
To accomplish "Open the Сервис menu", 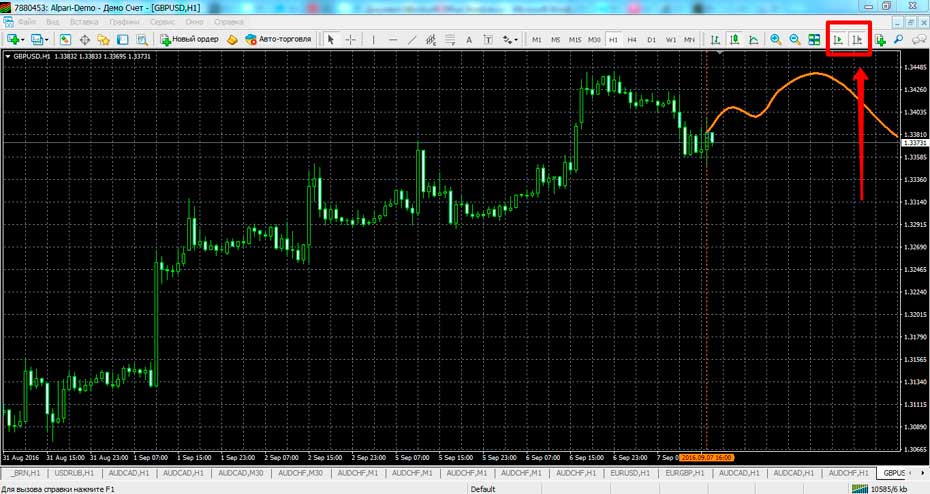I will coord(163,21).
